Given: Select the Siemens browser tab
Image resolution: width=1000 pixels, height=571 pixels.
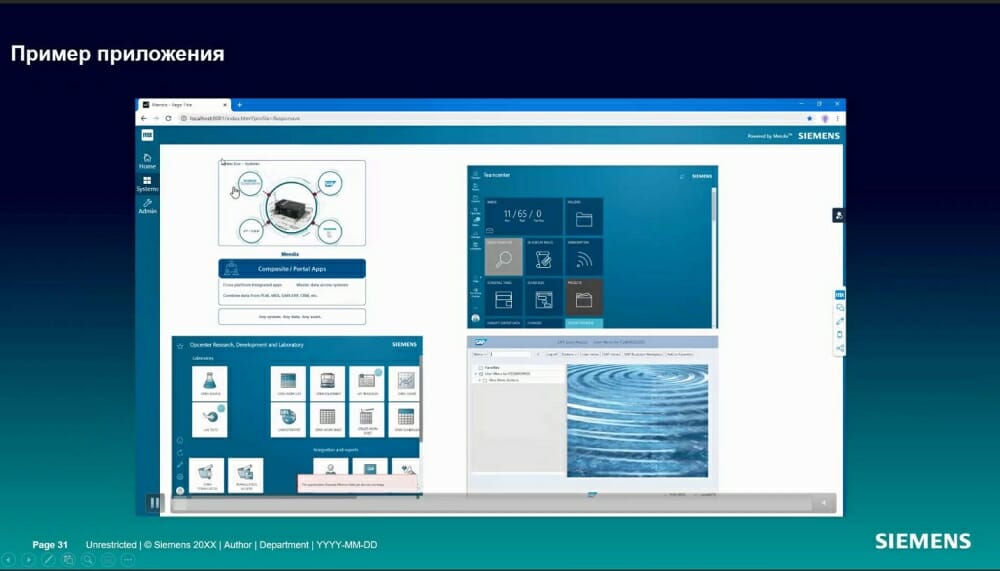Looking at the screenshot, I should point(185,105).
